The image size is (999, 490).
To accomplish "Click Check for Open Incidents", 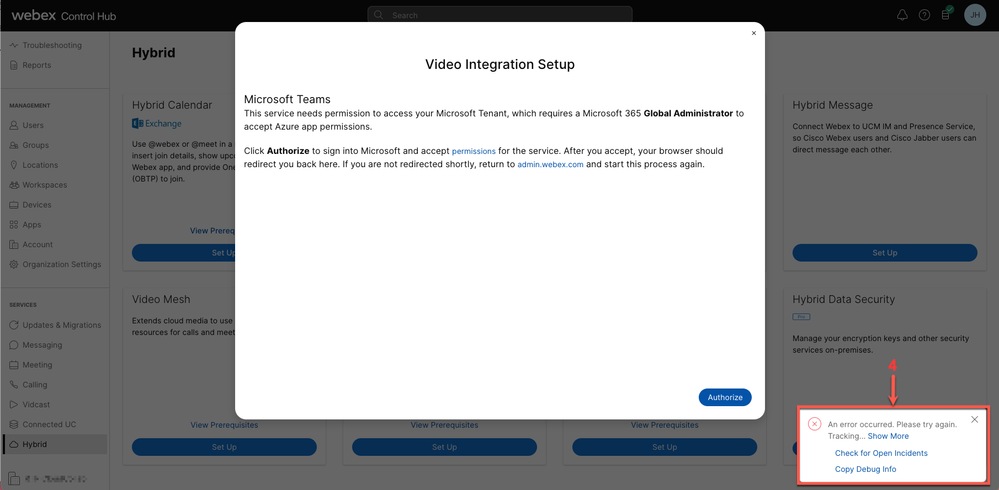I will [881, 453].
